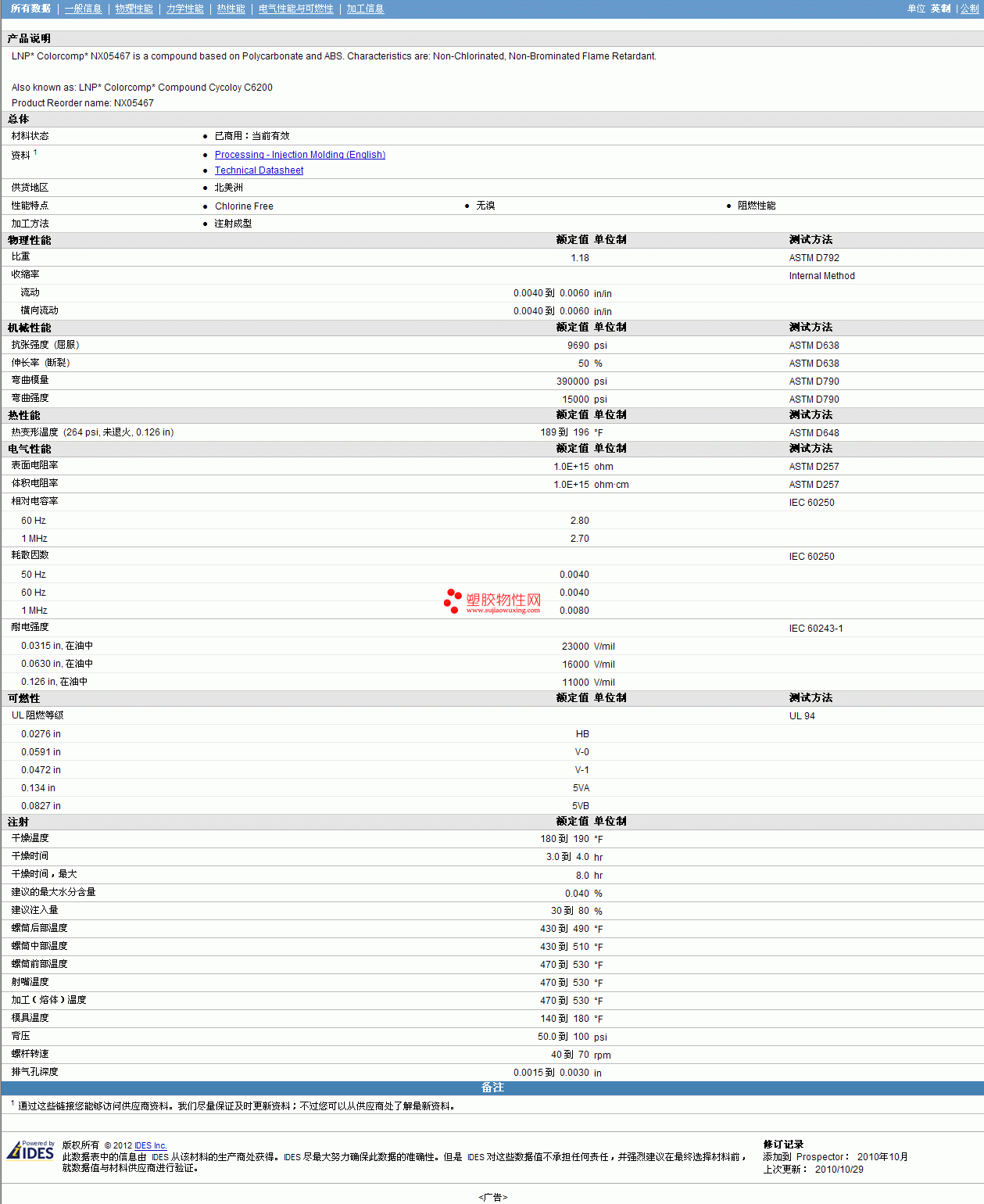Switch to the 物理性能 tab
Screen dimensions: 984x1204
pos(134,9)
